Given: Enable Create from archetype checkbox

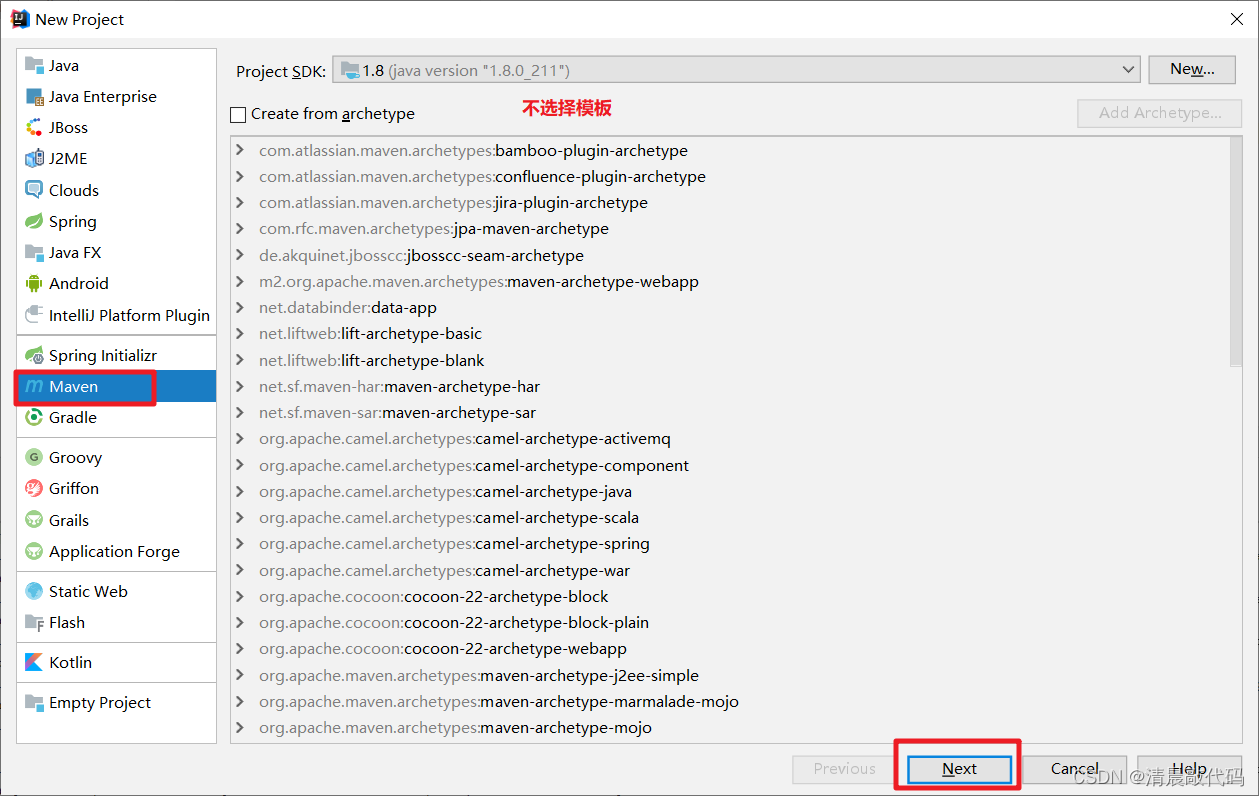Looking at the screenshot, I should tap(238, 114).
